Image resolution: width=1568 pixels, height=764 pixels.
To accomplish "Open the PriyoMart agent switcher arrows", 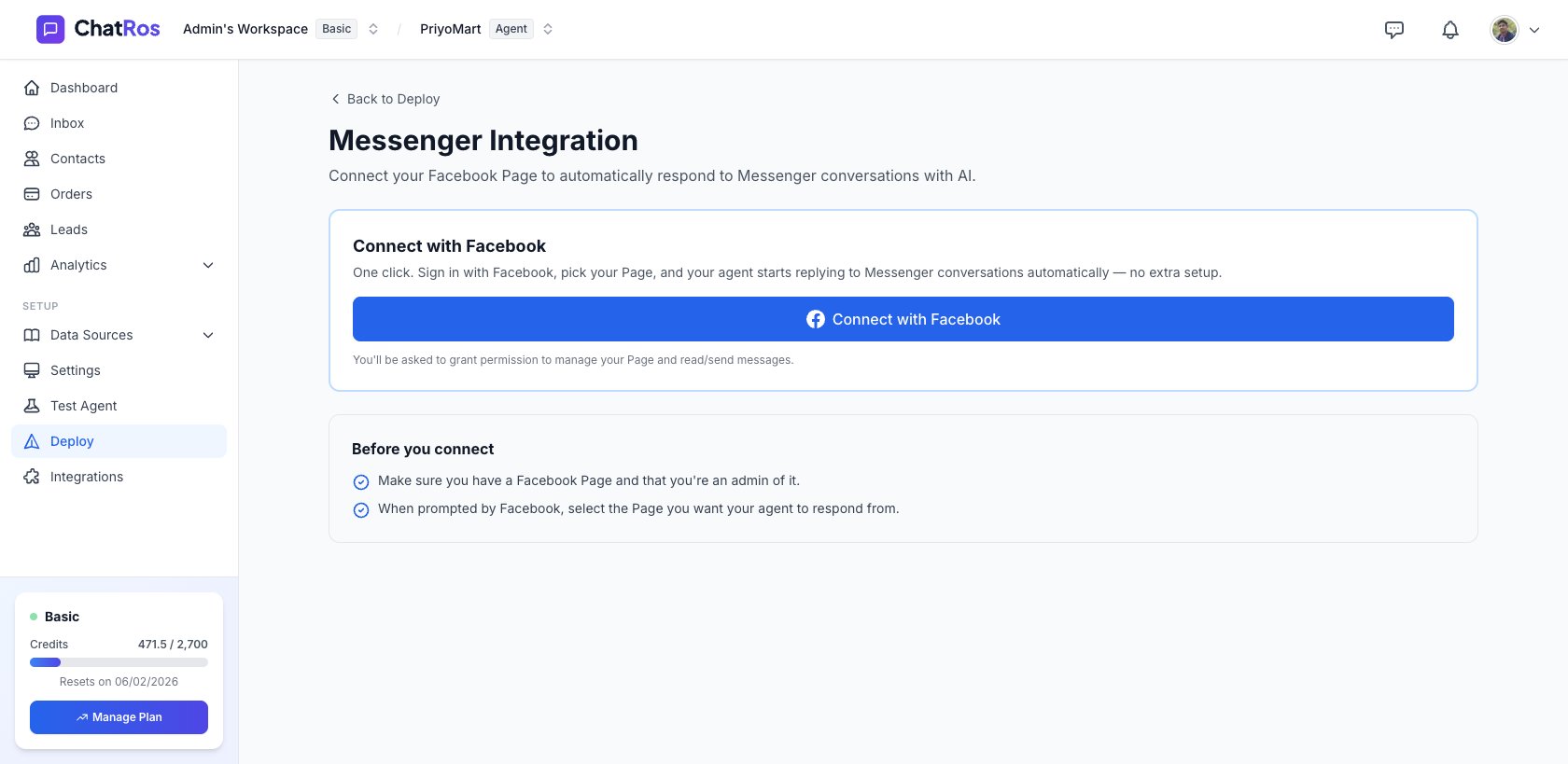I will tap(548, 29).
